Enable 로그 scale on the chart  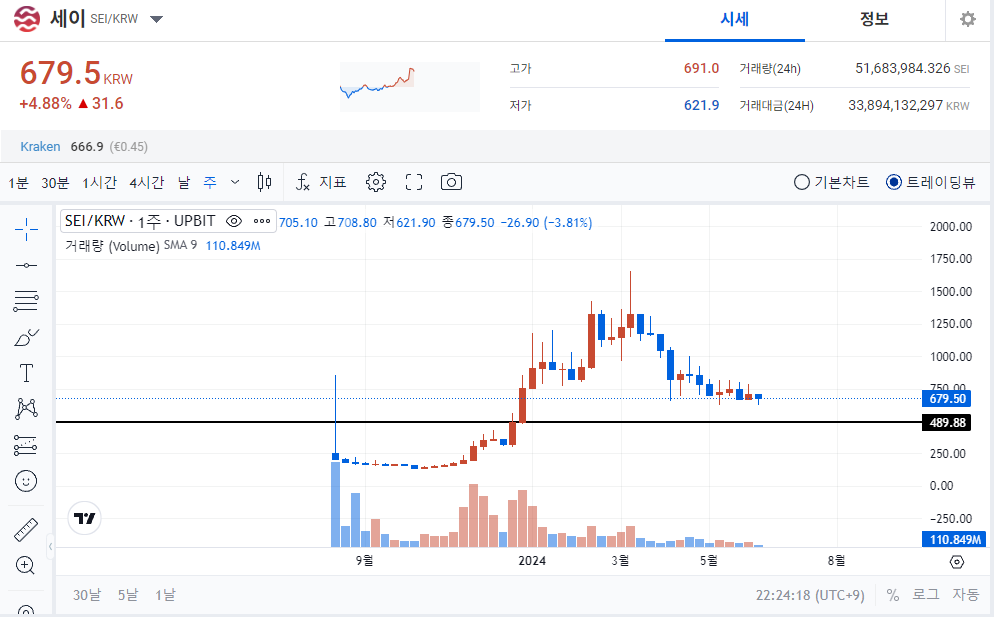pos(927,594)
